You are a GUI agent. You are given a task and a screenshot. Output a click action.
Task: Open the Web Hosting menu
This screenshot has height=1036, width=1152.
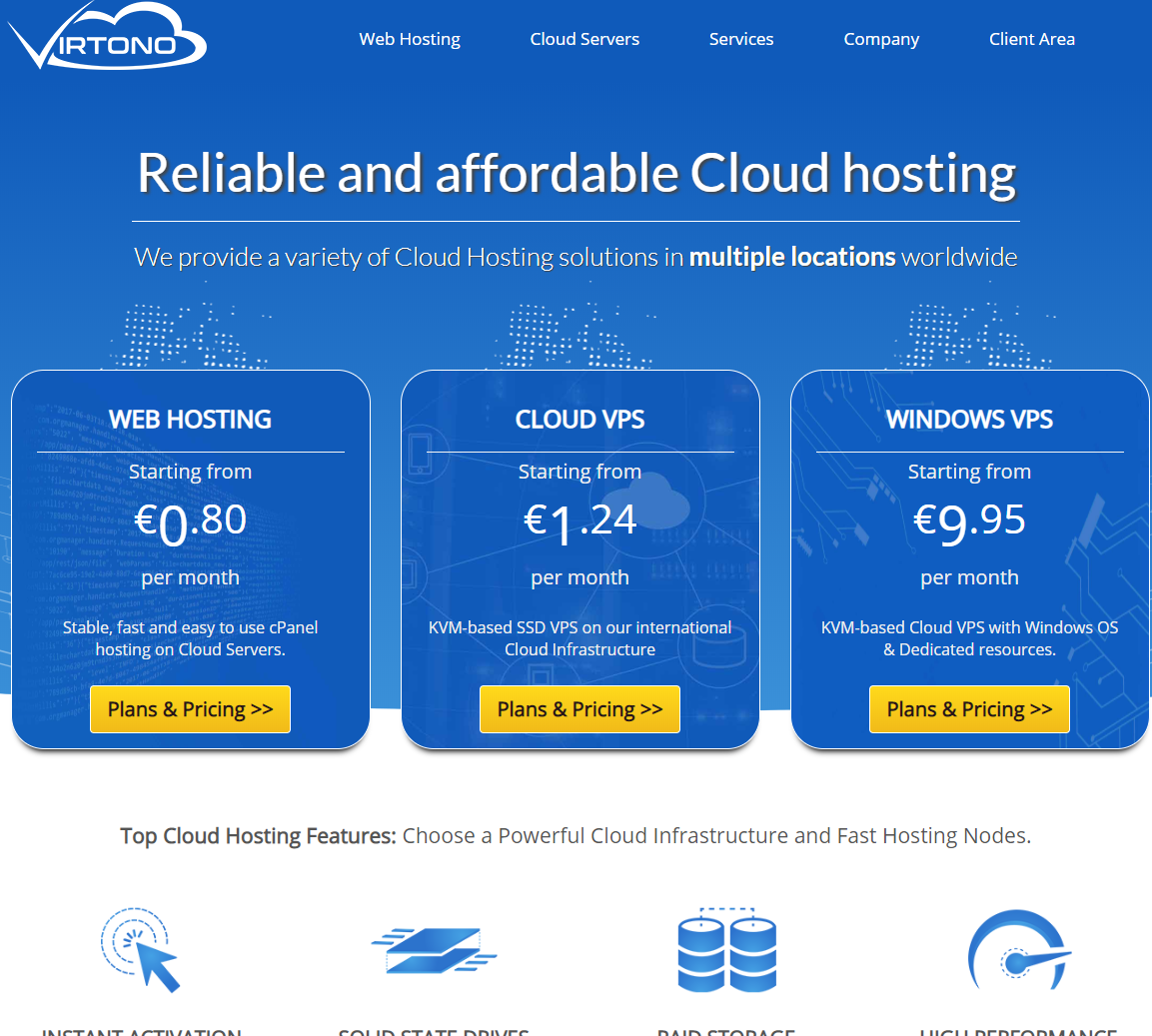click(409, 39)
